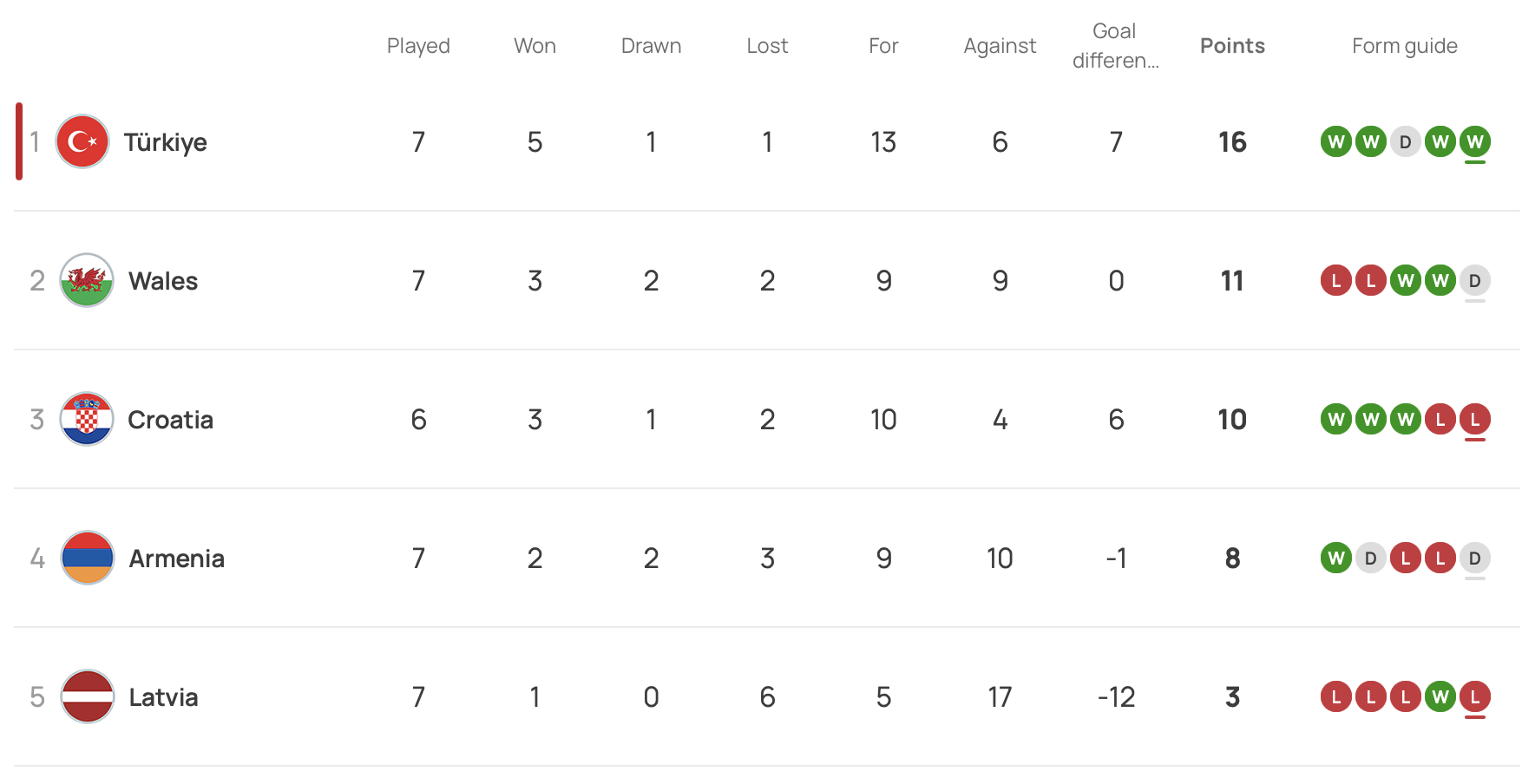This screenshot has height=784, width=1522.
Task: Open the Armenia team name link
Action: pos(176,559)
